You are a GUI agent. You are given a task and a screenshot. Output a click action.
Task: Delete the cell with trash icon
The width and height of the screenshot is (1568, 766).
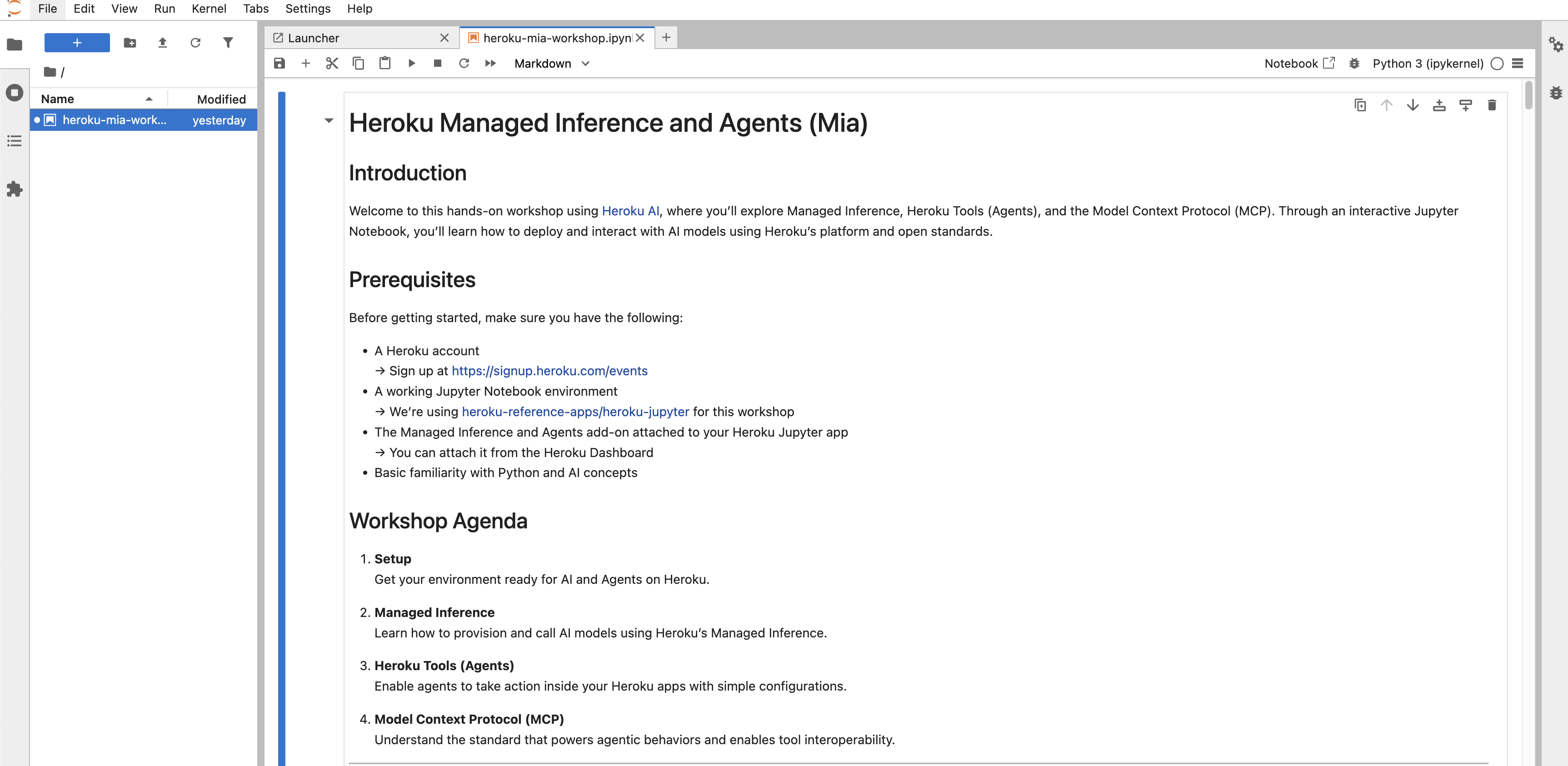tap(1492, 105)
